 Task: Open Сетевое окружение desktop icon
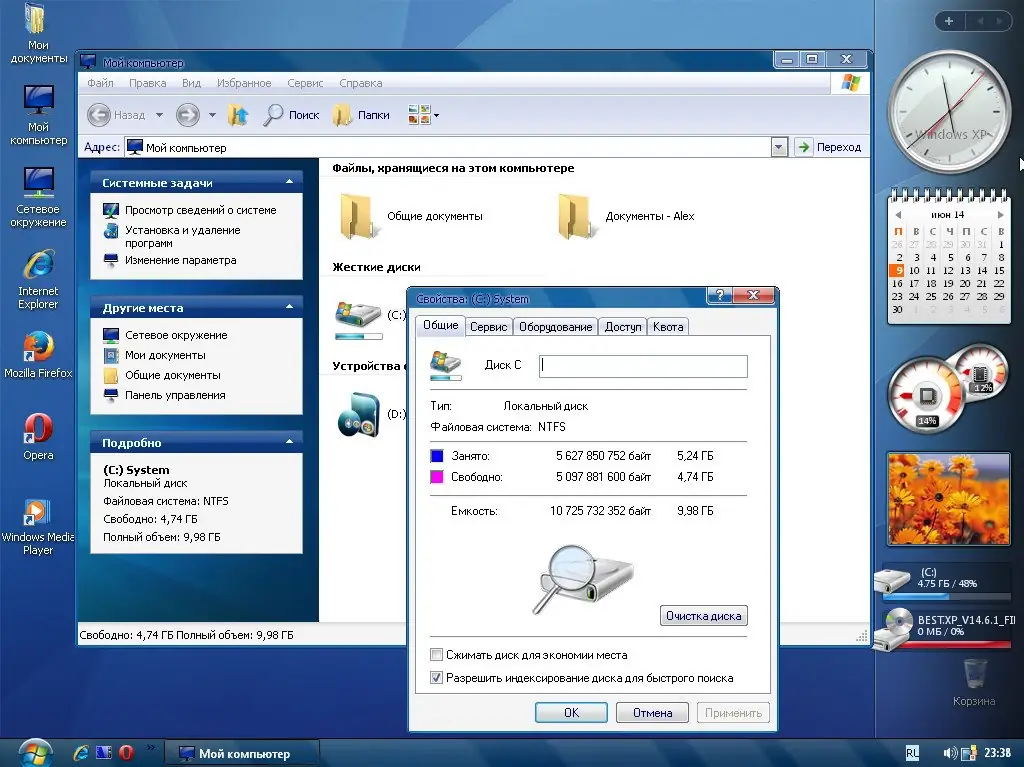[x=38, y=197]
